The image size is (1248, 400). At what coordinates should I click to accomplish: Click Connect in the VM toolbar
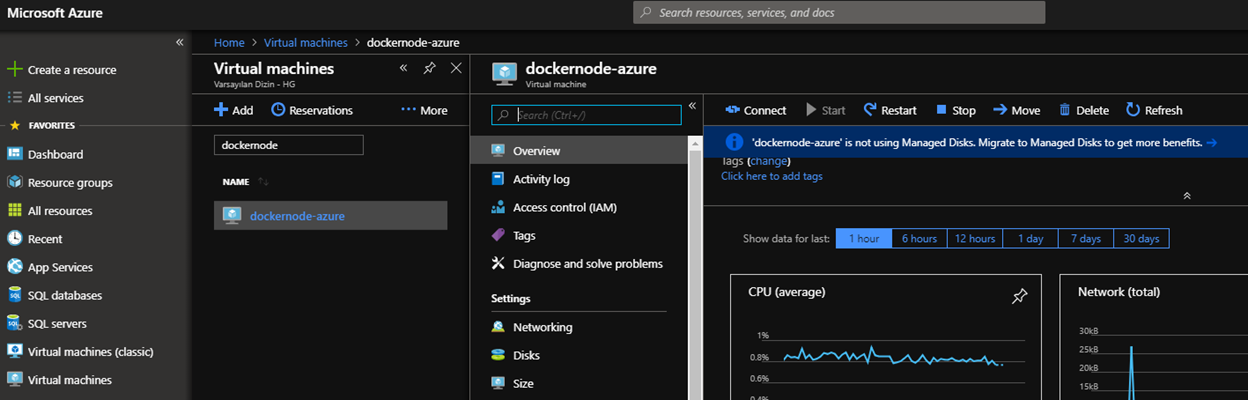pos(756,110)
